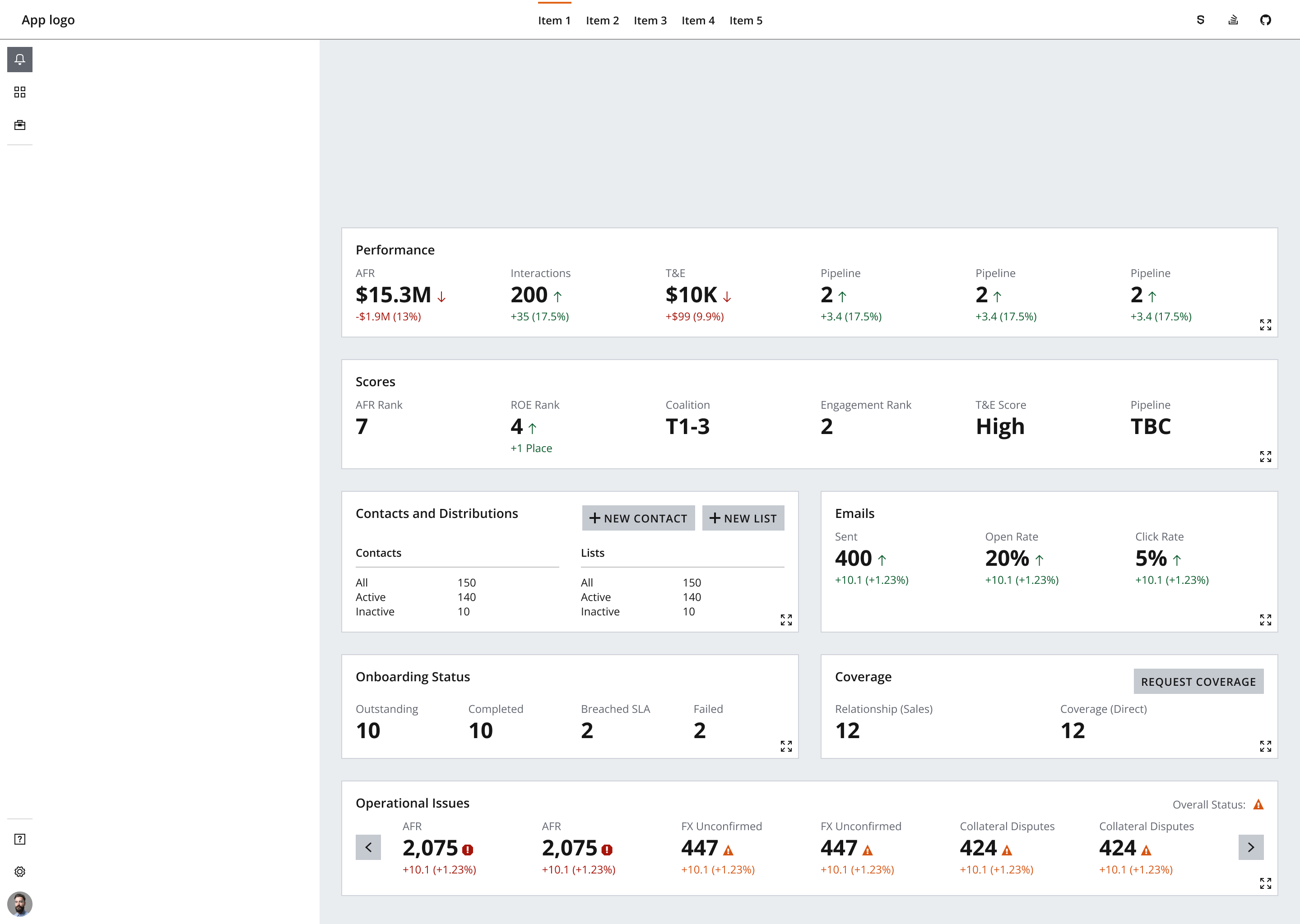Click the New Contact button
The height and width of the screenshot is (924, 1300).
(x=638, y=518)
